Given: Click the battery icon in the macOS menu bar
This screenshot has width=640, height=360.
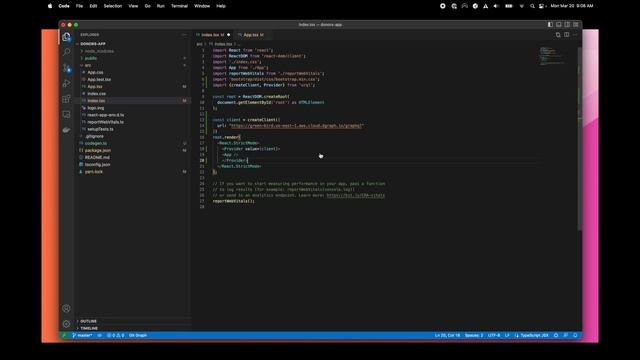Looking at the screenshot, I should tap(509, 6).
